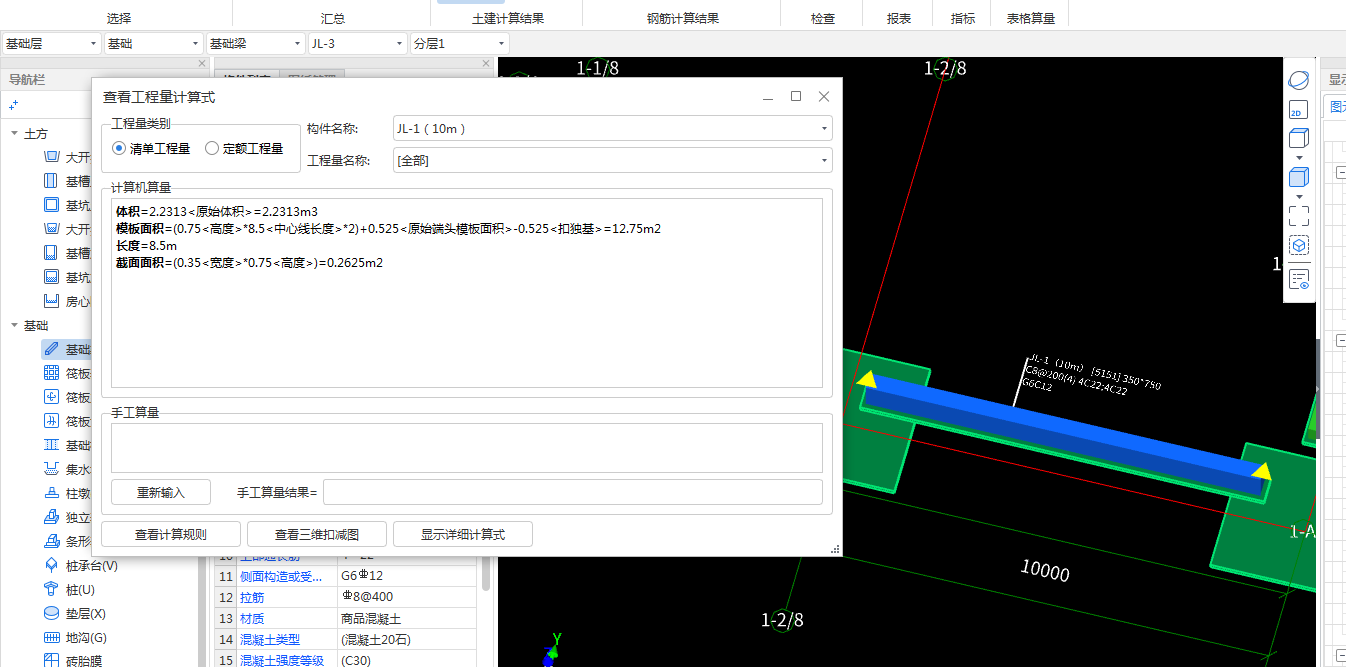Open the 基础层 floor dropdown
The height and width of the screenshot is (667, 1346).
click(x=51, y=44)
